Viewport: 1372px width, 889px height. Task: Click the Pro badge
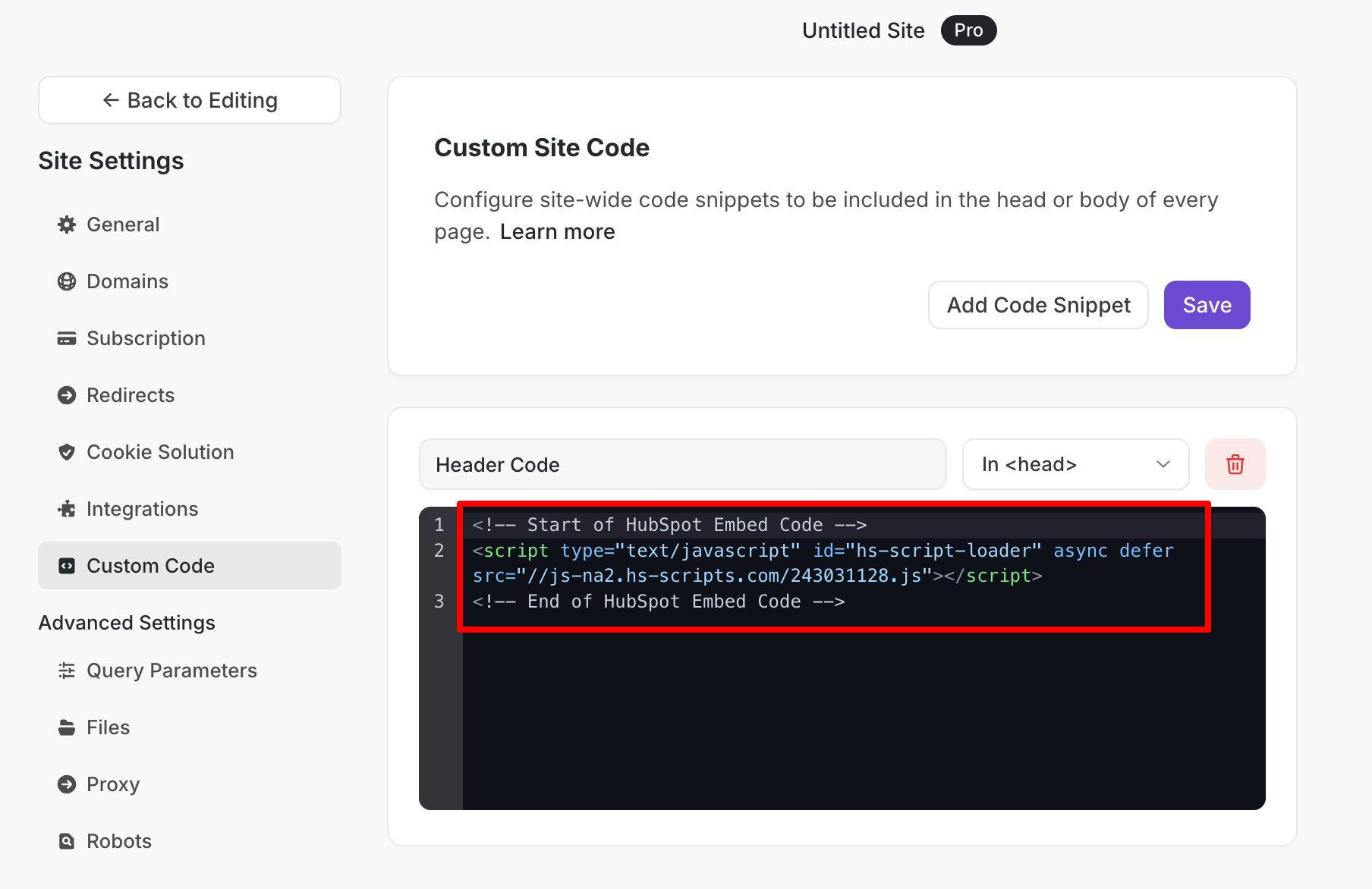(x=969, y=30)
